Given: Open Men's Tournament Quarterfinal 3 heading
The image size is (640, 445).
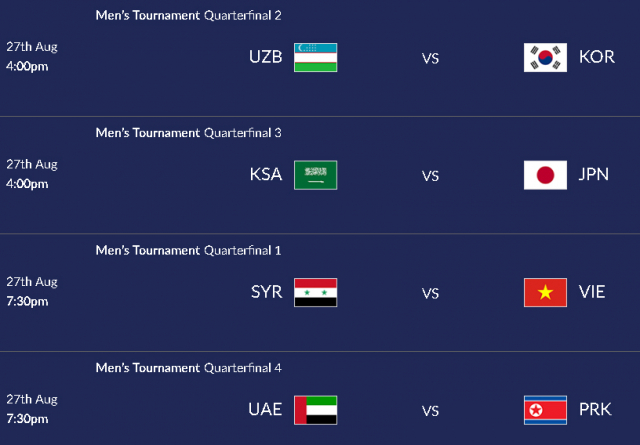Looking at the screenshot, I should [189, 133].
